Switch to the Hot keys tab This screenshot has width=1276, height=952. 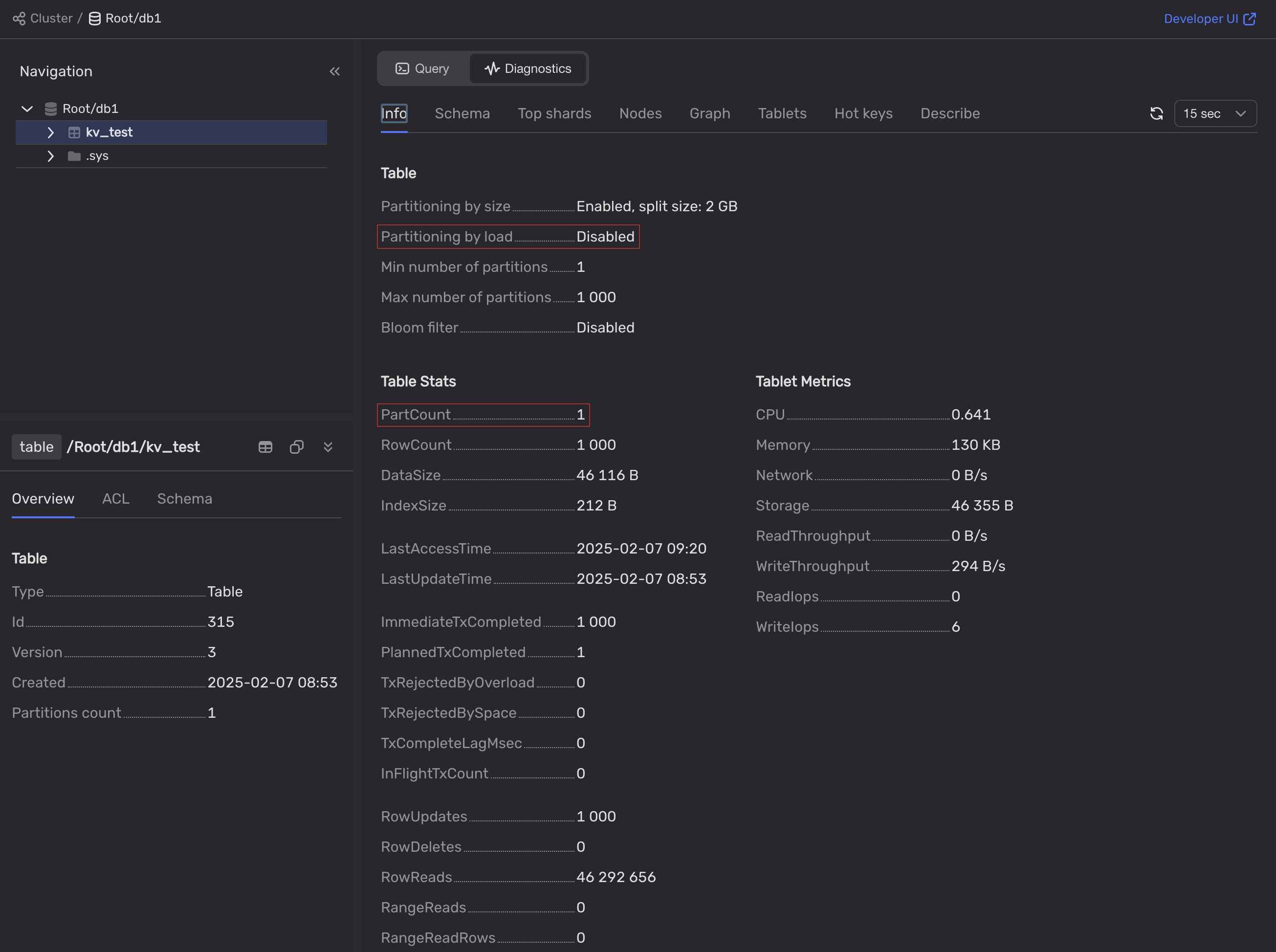pyautogui.click(x=863, y=113)
